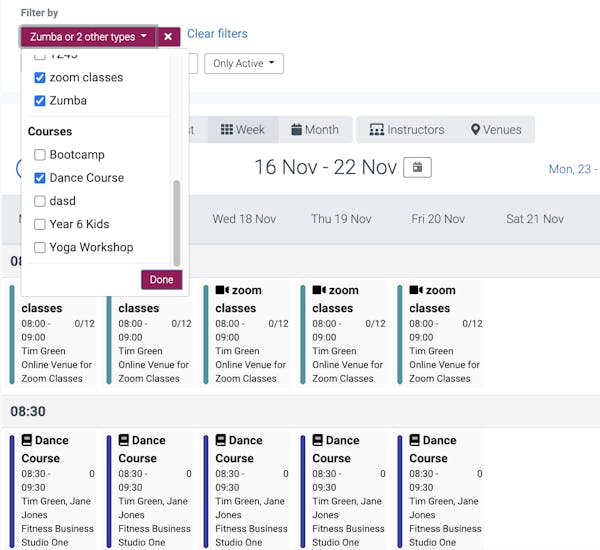Click the Clear filters link
Screen dimensions: 600x550
217,34
